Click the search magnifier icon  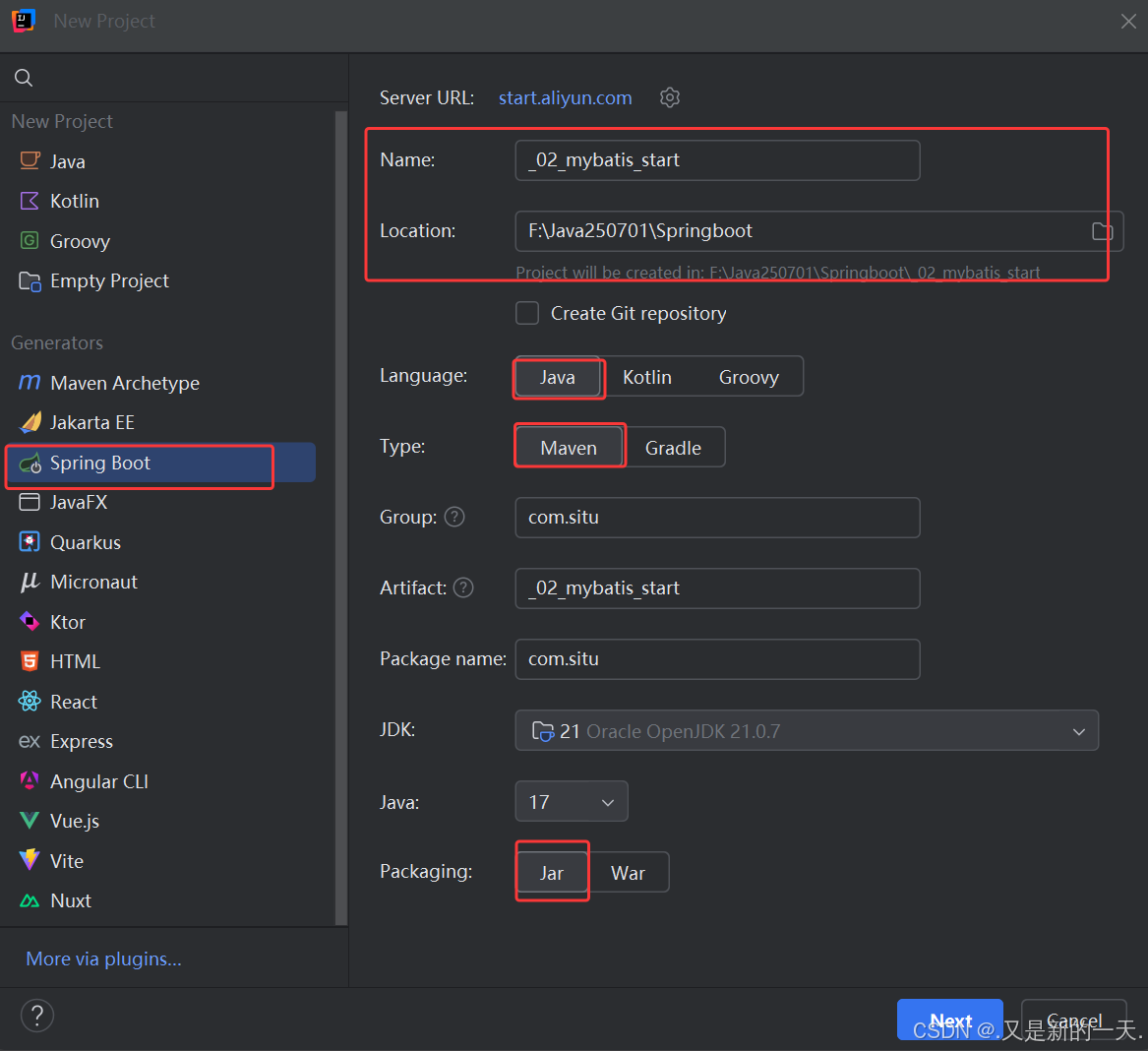point(24,78)
